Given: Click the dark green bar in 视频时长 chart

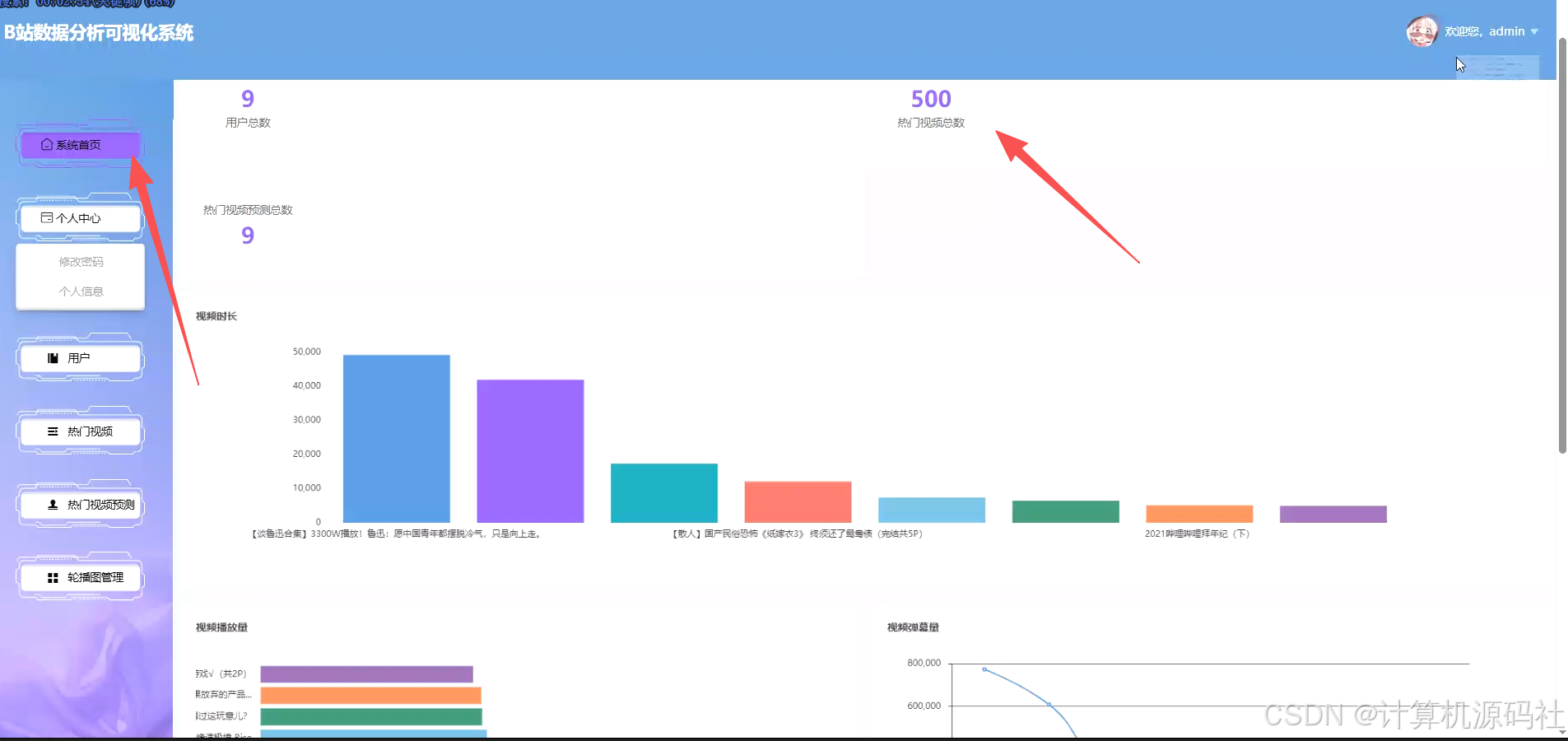Looking at the screenshot, I should pyautogui.click(x=1066, y=511).
